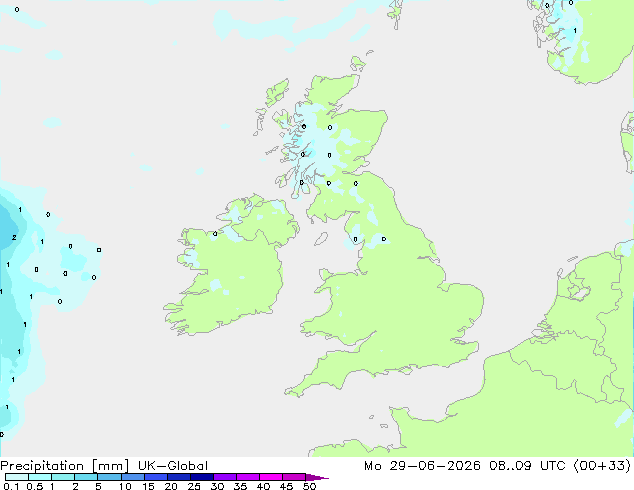Click the '1' value label over Norway

point(575,31)
